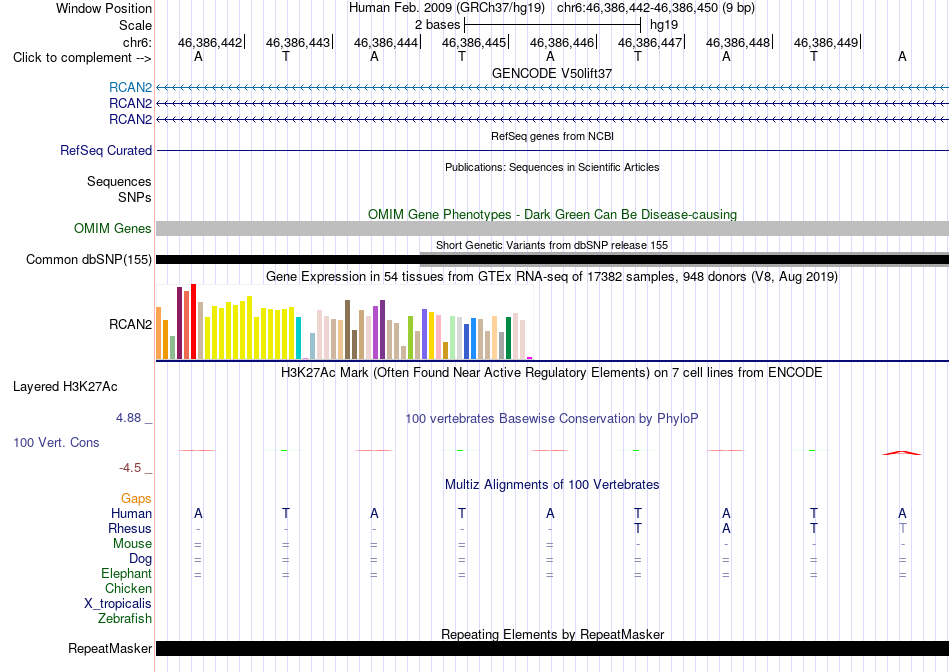Click the gray OMIM Genes bar
950x672 pixels.
pos(552,228)
